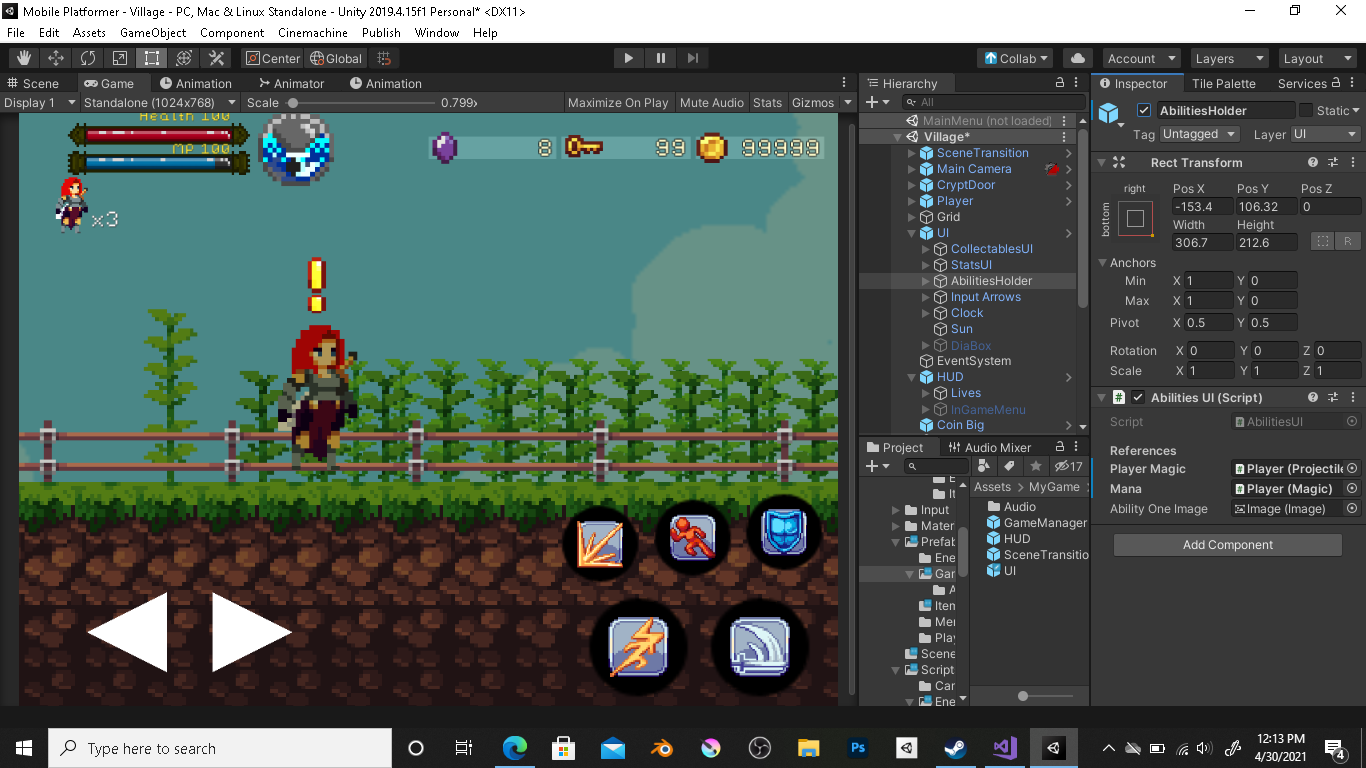Click Search by Type icon in Project
The width and height of the screenshot is (1366, 768).
984,466
